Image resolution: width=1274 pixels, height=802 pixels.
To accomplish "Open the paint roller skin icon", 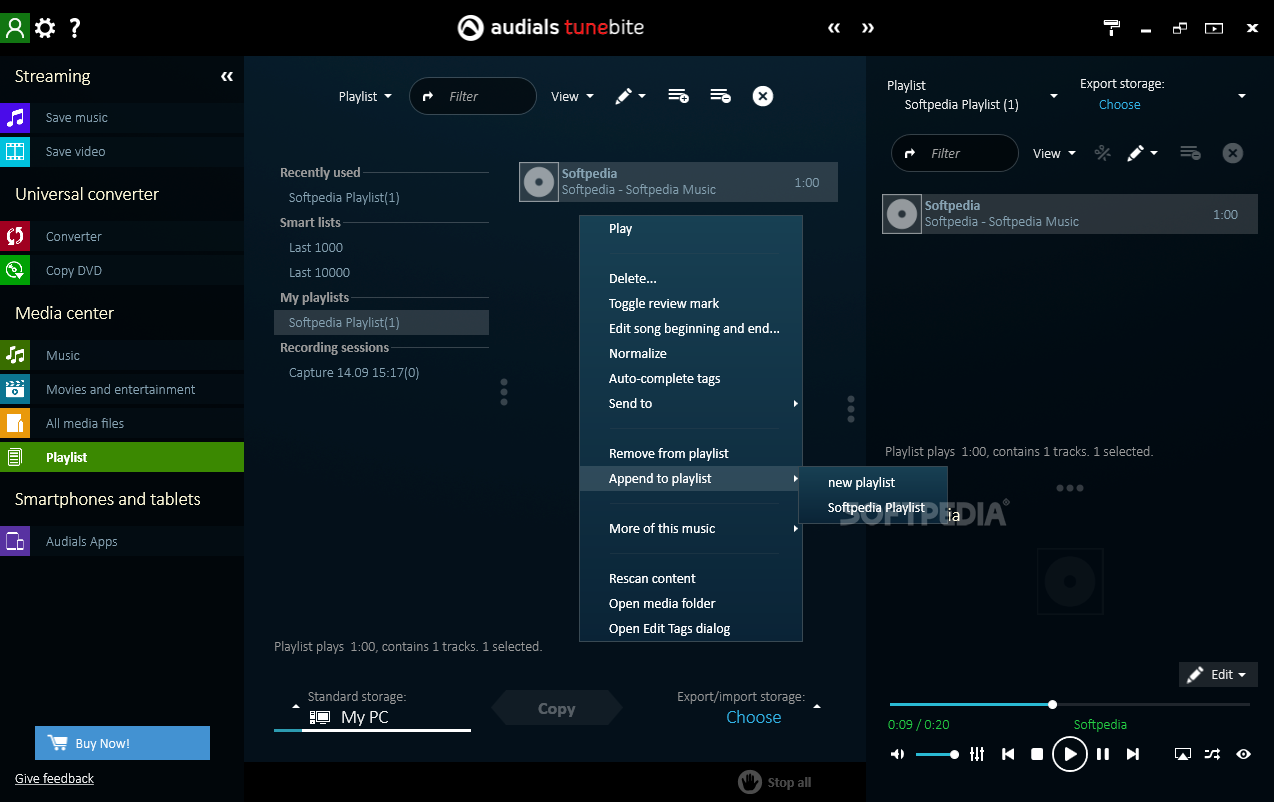I will tap(1112, 28).
